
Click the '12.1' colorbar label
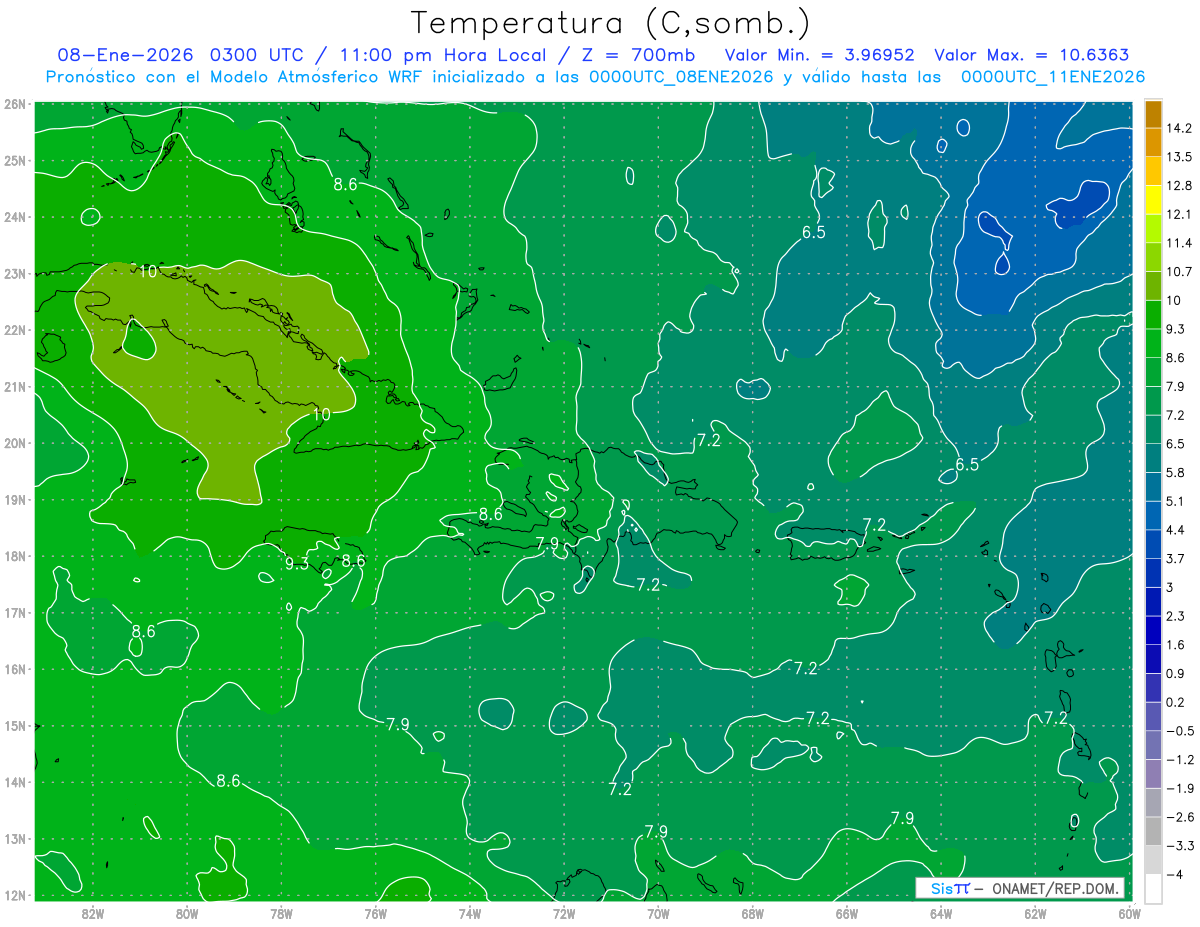(x=1178, y=215)
